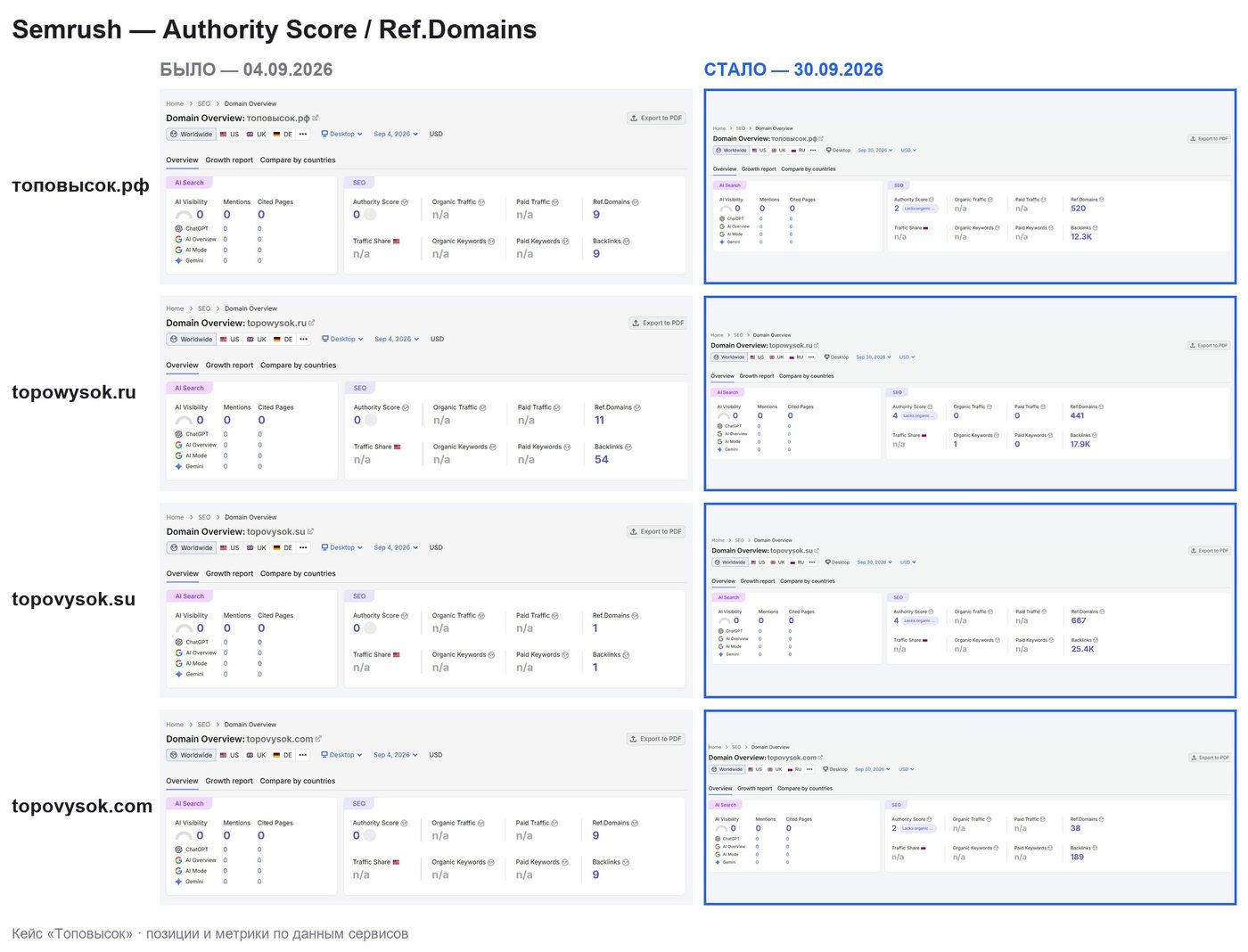Select RU region in топовысок.рф Sep 30 panel
The height and width of the screenshot is (952, 1248).
[798, 151]
